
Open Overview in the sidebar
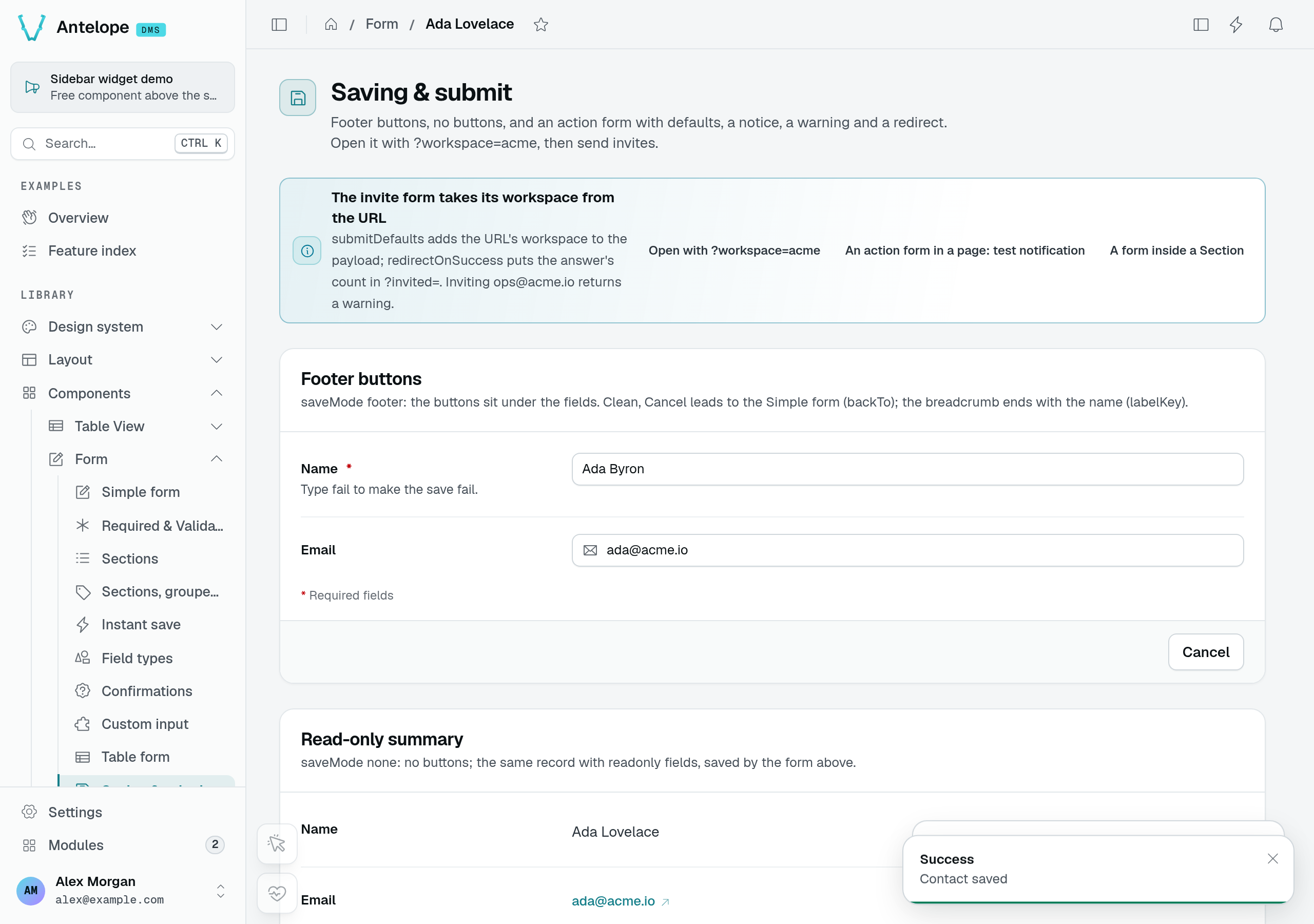[x=123, y=218]
